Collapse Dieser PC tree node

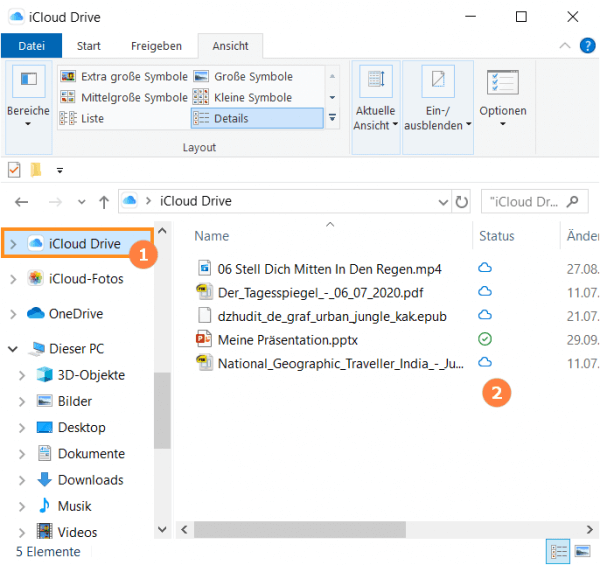point(13,349)
